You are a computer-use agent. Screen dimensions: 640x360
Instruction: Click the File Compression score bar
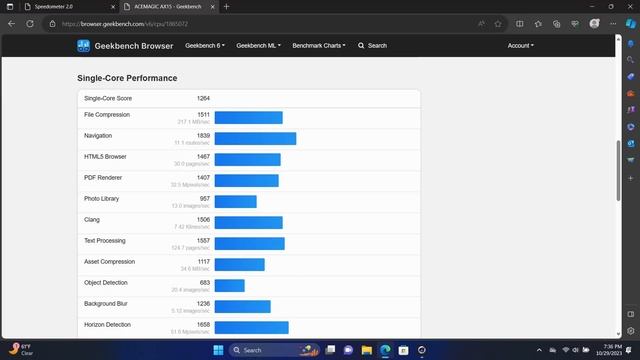pos(249,118)
